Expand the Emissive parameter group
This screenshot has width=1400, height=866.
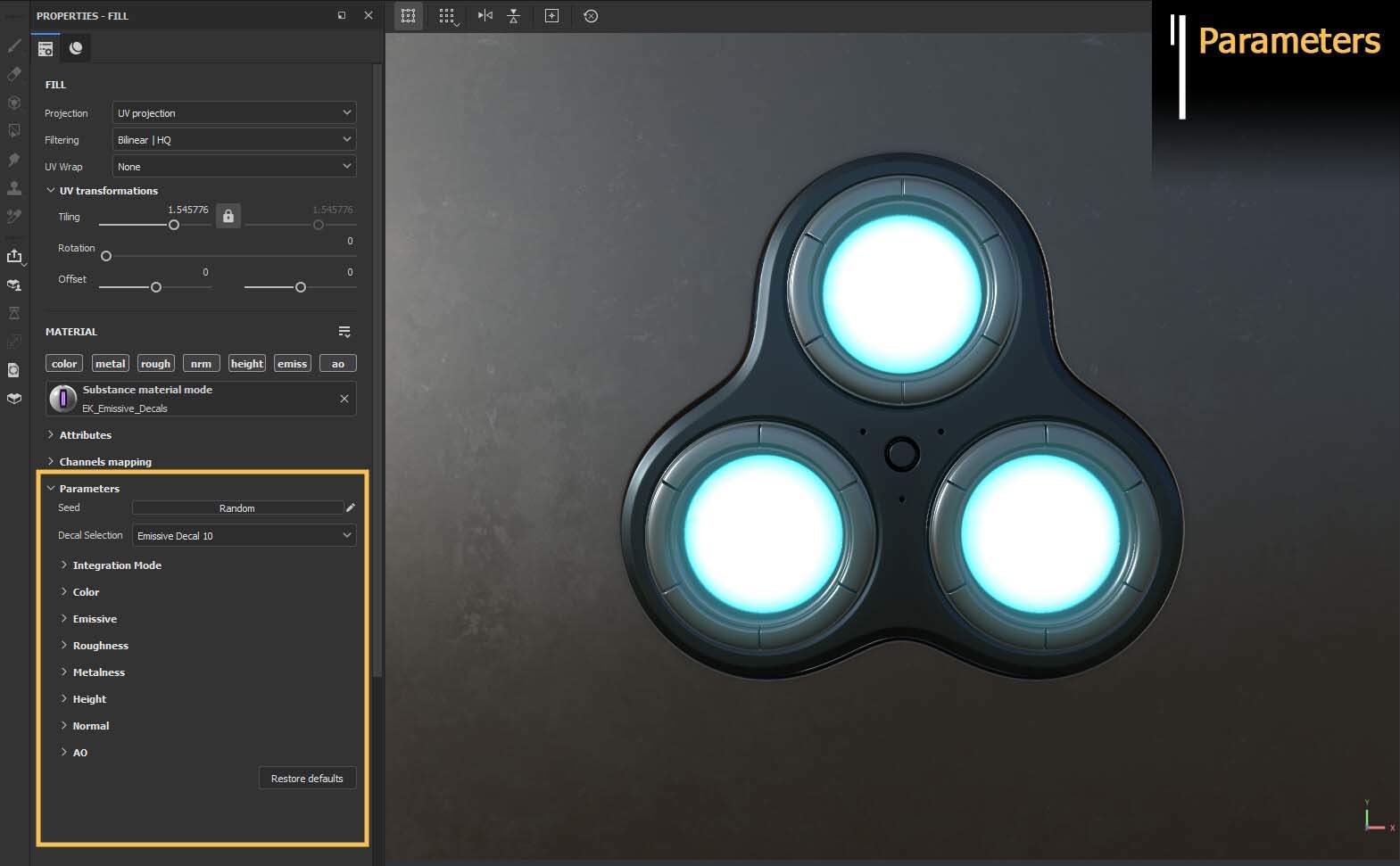[95, 619]
